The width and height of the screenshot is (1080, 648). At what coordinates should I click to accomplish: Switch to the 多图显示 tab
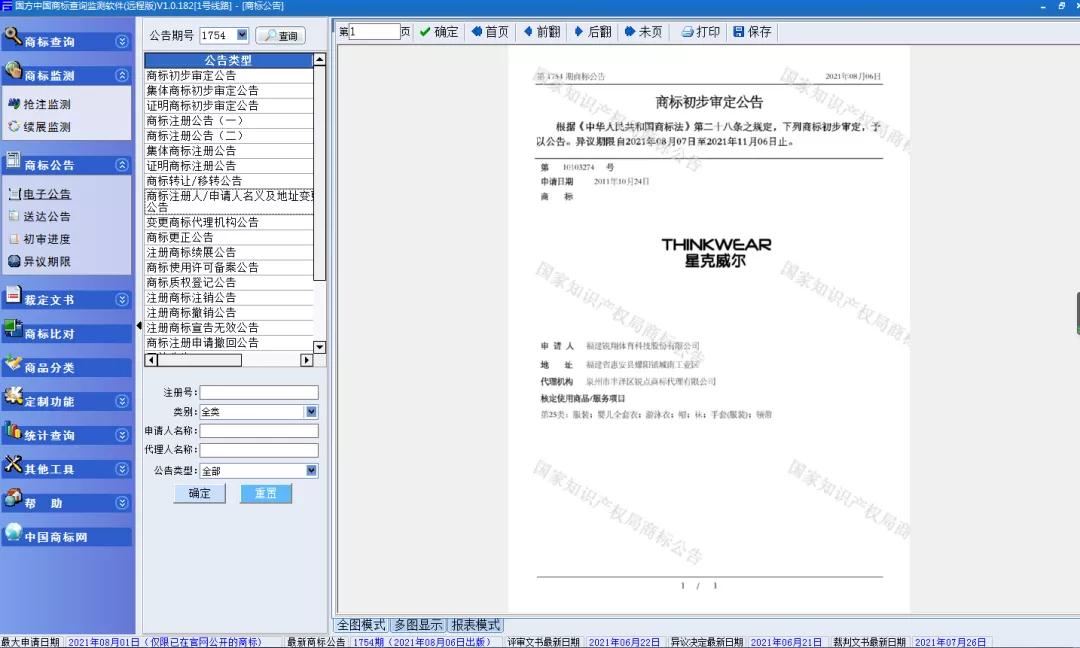[x=417, y=625]
